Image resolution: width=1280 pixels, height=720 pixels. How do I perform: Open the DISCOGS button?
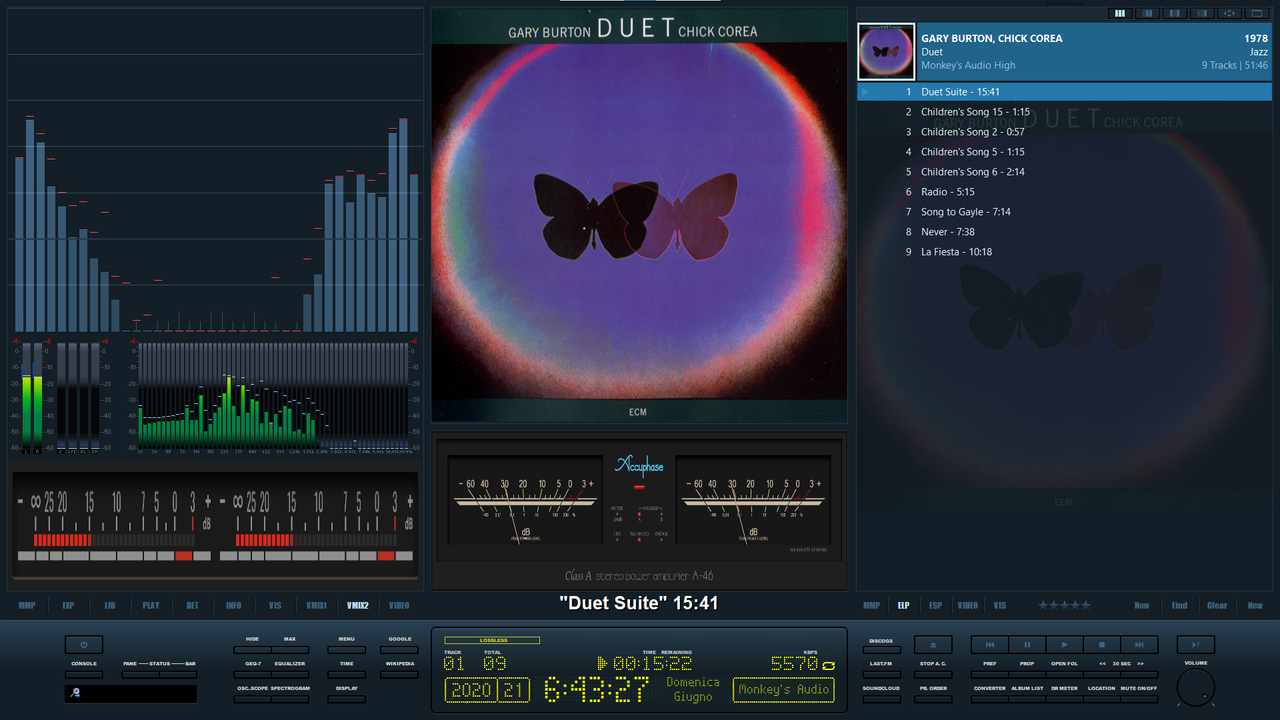pos(881,650)
